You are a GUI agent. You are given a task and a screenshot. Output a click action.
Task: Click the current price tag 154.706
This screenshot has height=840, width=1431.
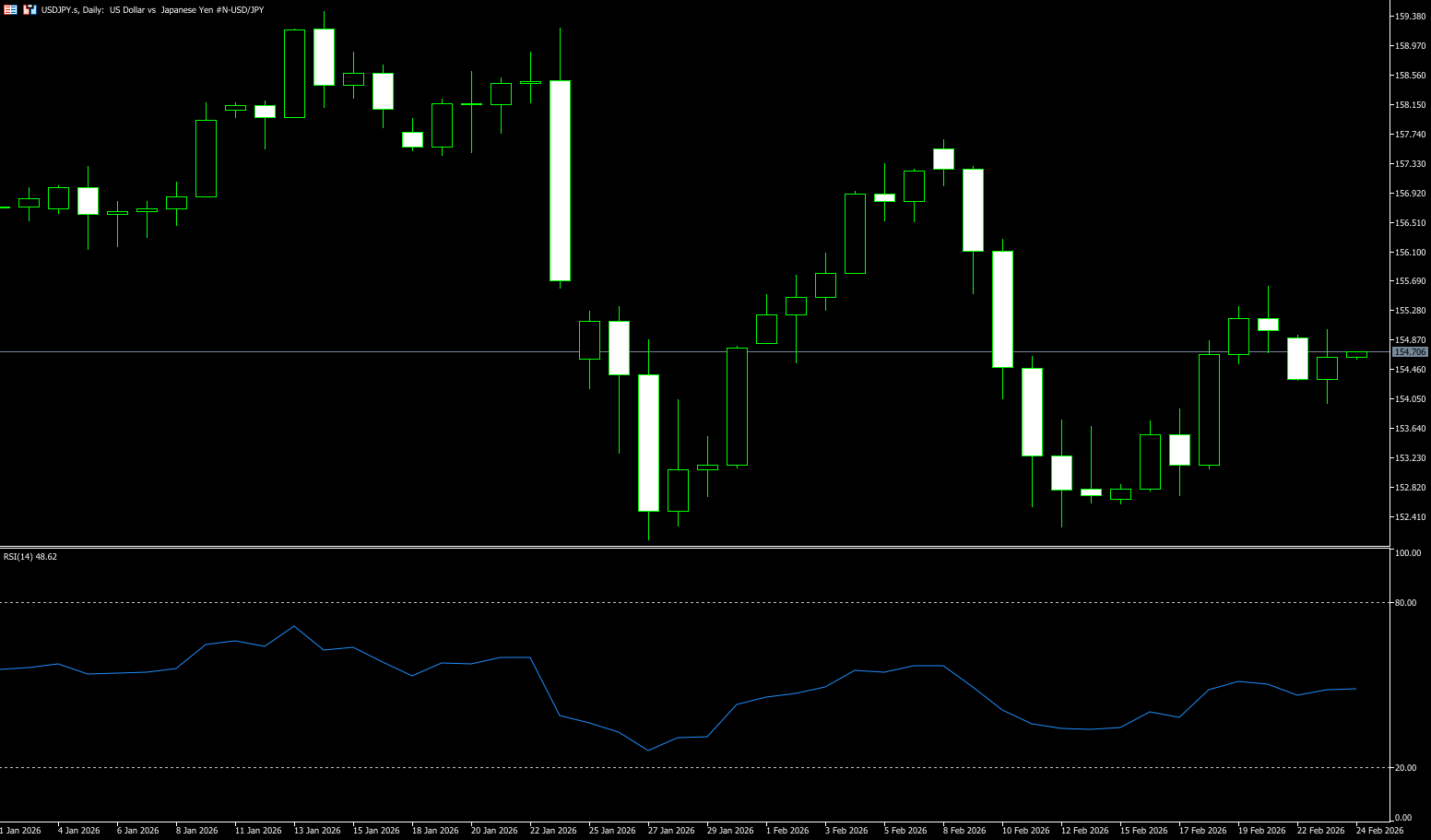tap(1410, 352)
